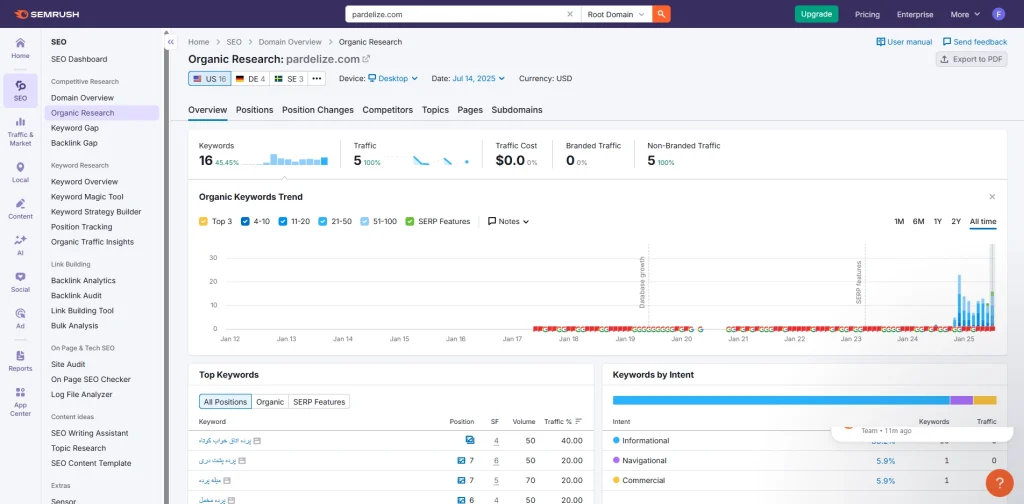The image size is (1024, 504).
Task: Click the image SERP feature icon in first keyword row
Action: (x=470, y=440)
